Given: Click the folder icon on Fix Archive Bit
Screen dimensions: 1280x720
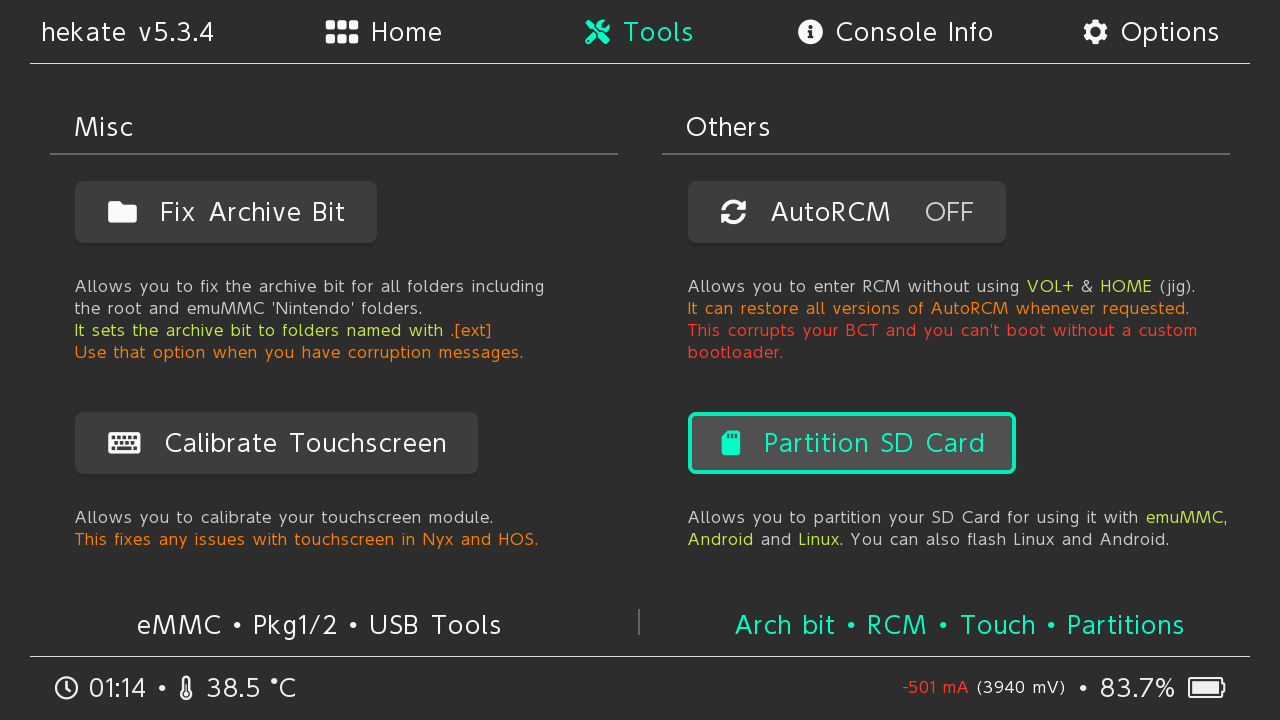Looking at the screenshot, I should coord(121,212).
